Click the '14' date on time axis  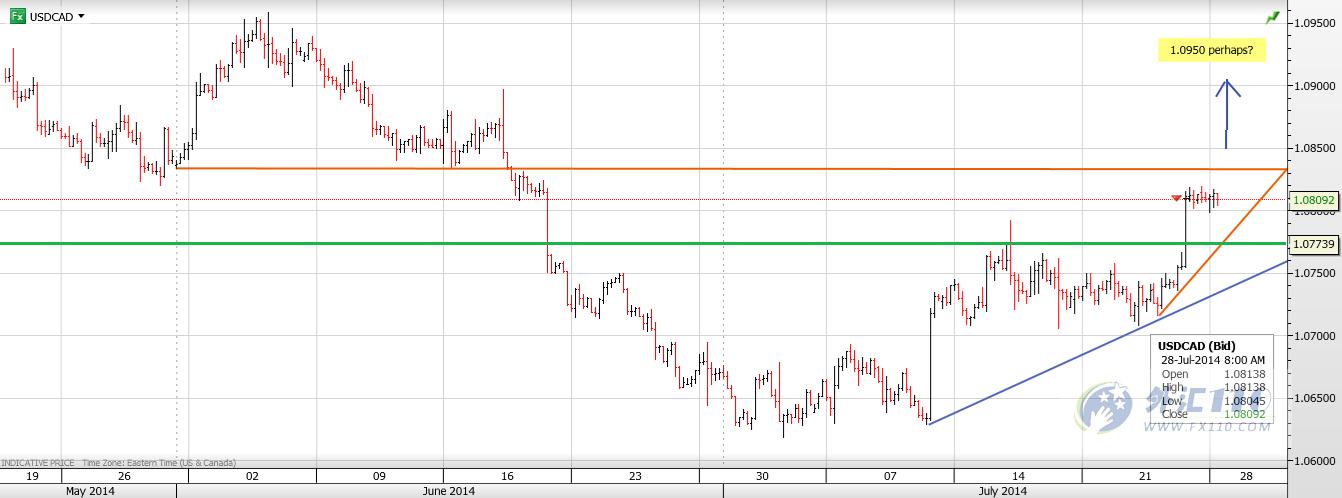1017,476
